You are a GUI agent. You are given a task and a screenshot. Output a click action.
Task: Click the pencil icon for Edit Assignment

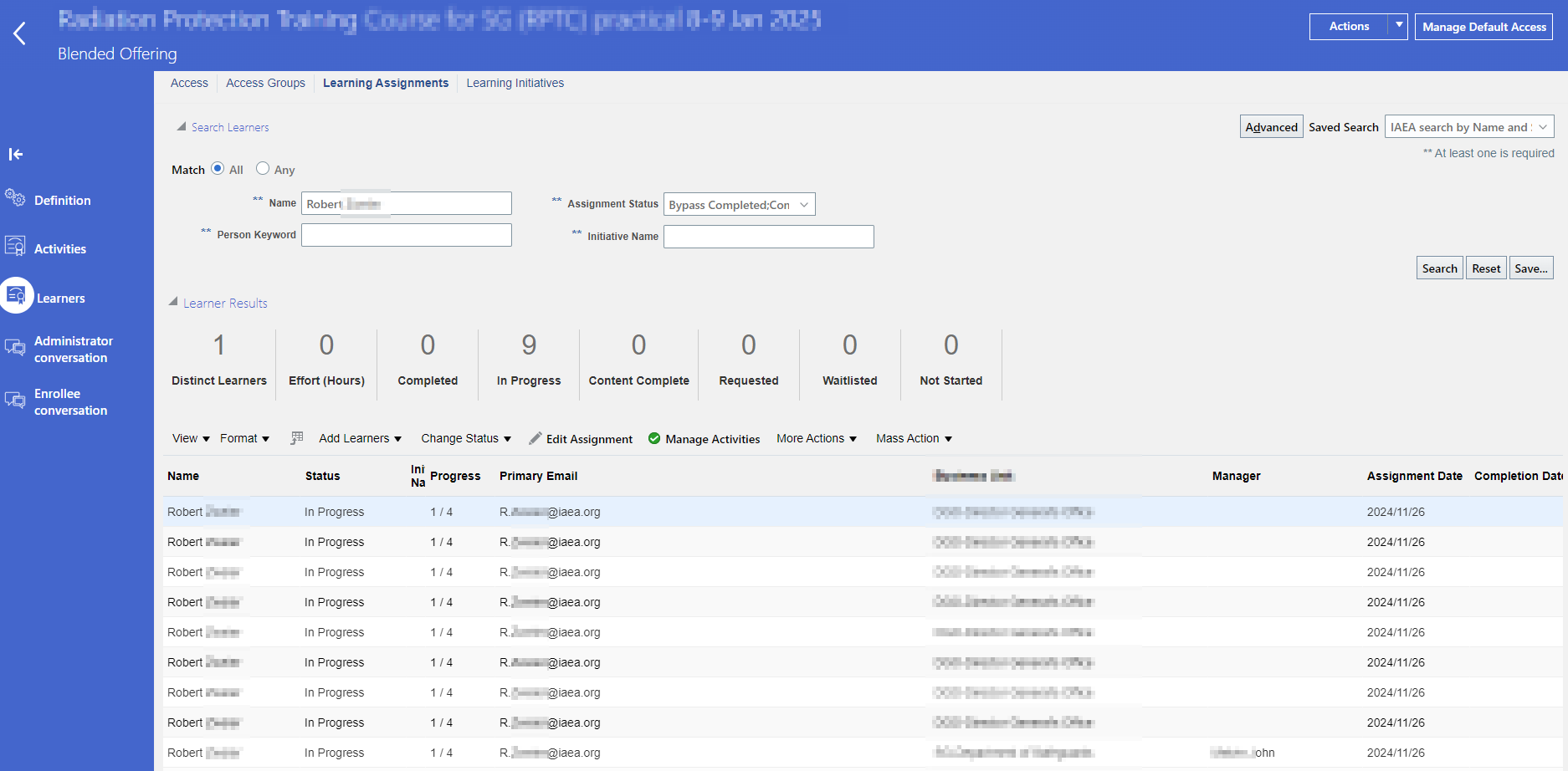[535, 438]
